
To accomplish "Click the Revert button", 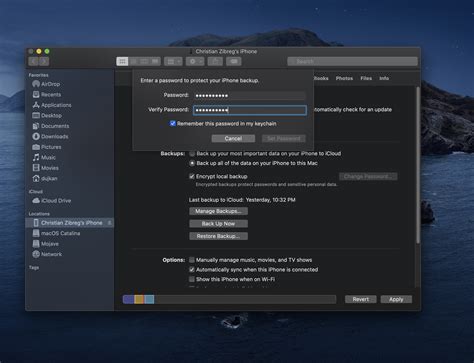I will [361, 299].
